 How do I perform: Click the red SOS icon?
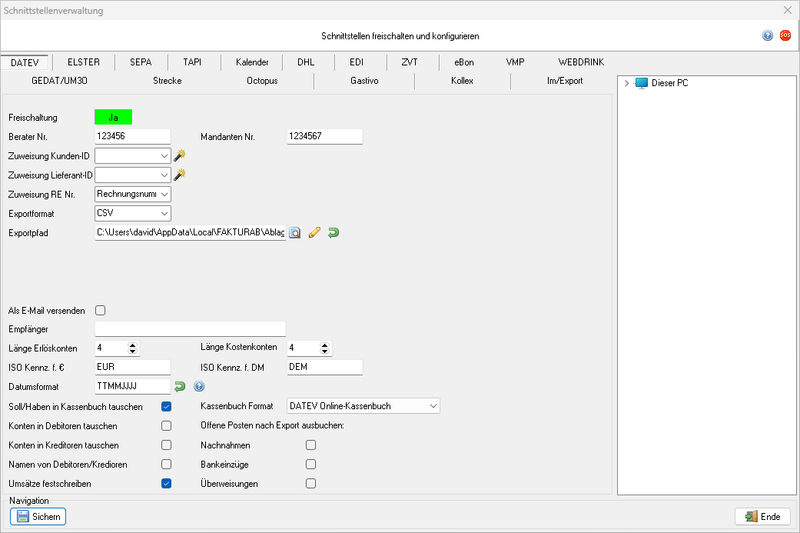point(785,35)
